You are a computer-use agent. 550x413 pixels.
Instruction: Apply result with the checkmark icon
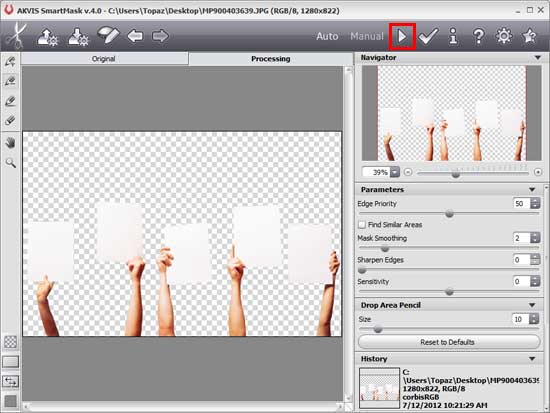click(x=428, y=36)
